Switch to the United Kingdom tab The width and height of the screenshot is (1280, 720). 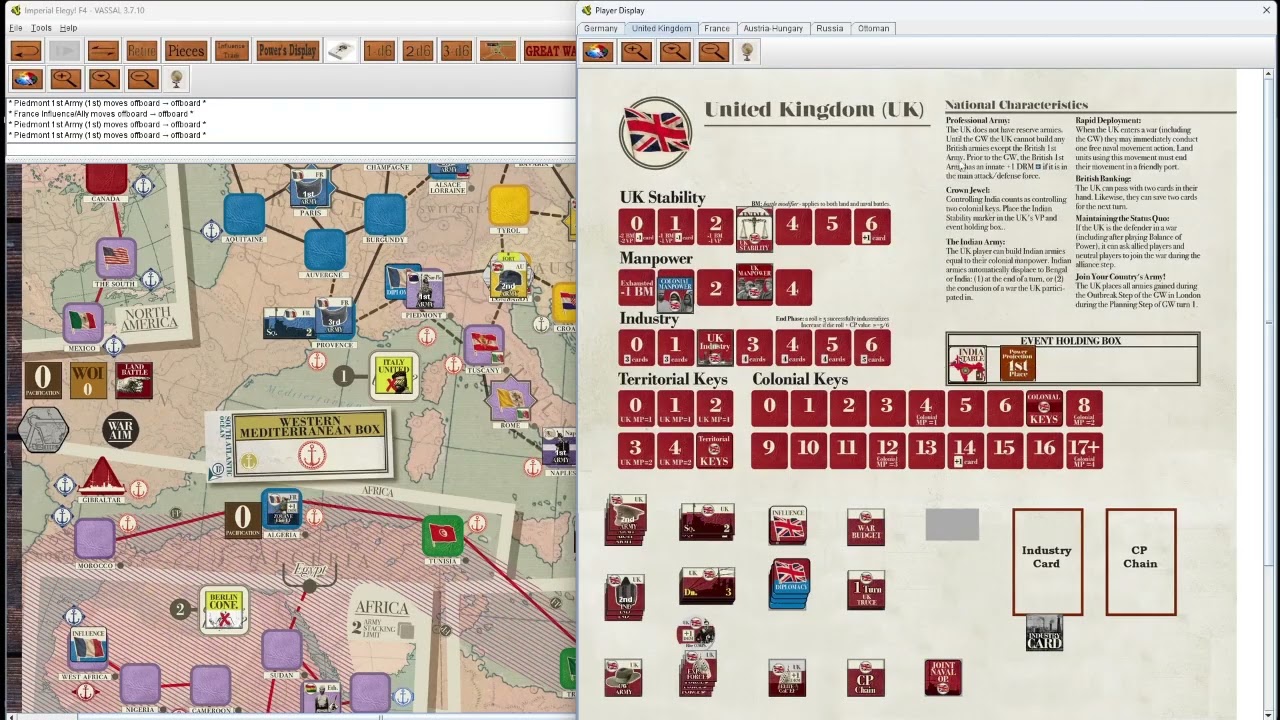(x=661, y=28)
